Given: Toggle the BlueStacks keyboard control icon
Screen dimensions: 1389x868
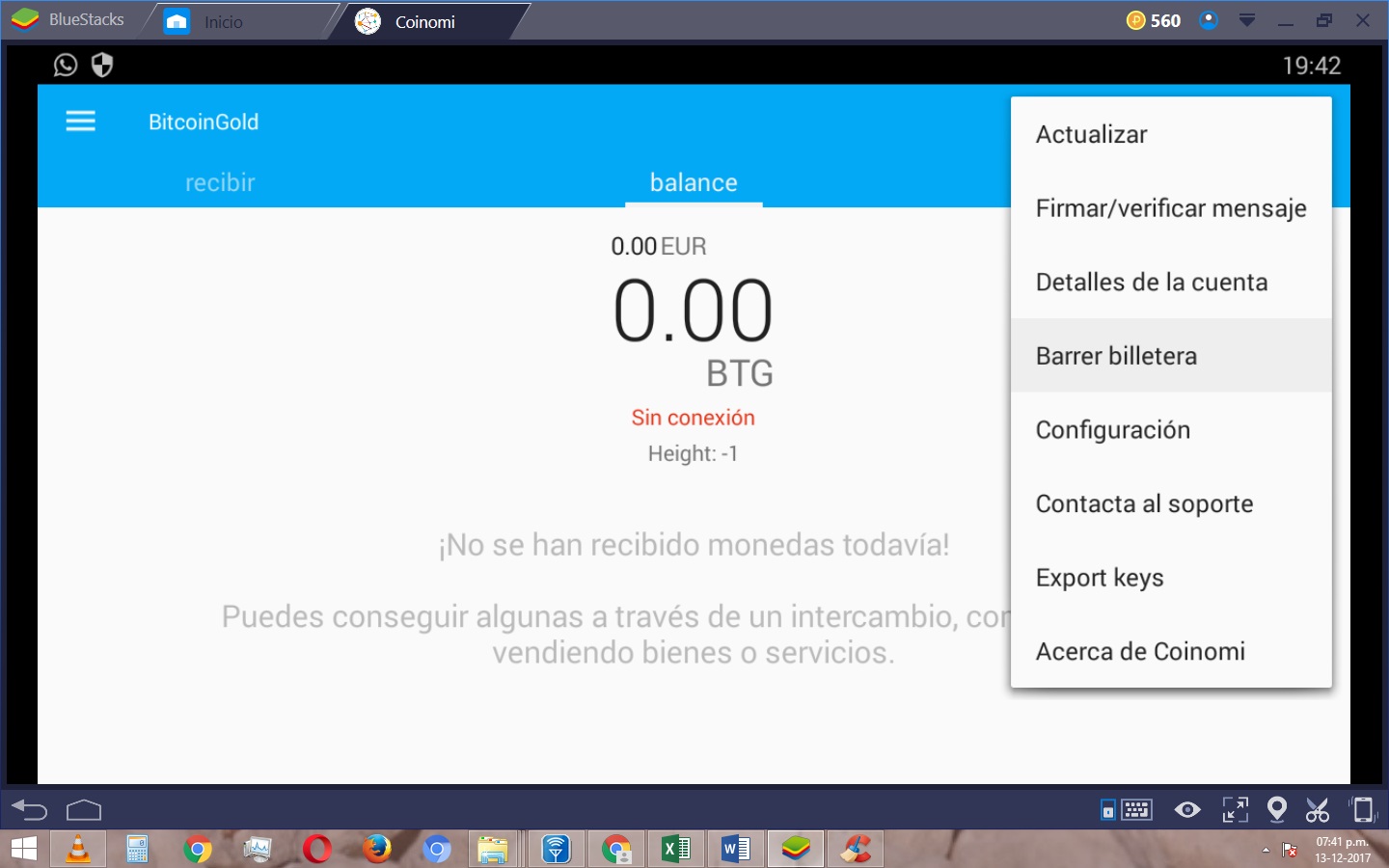Looking at the screenshot, I should [x=1127, y=809].
